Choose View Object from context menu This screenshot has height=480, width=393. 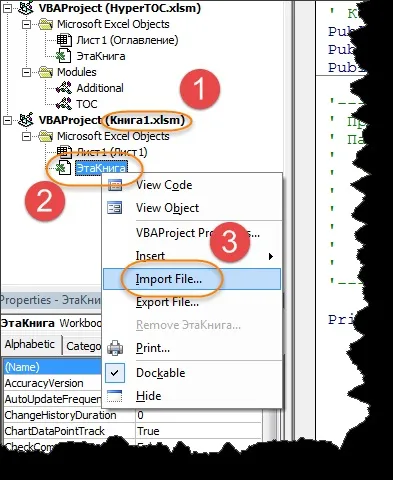tap(192, 208)
